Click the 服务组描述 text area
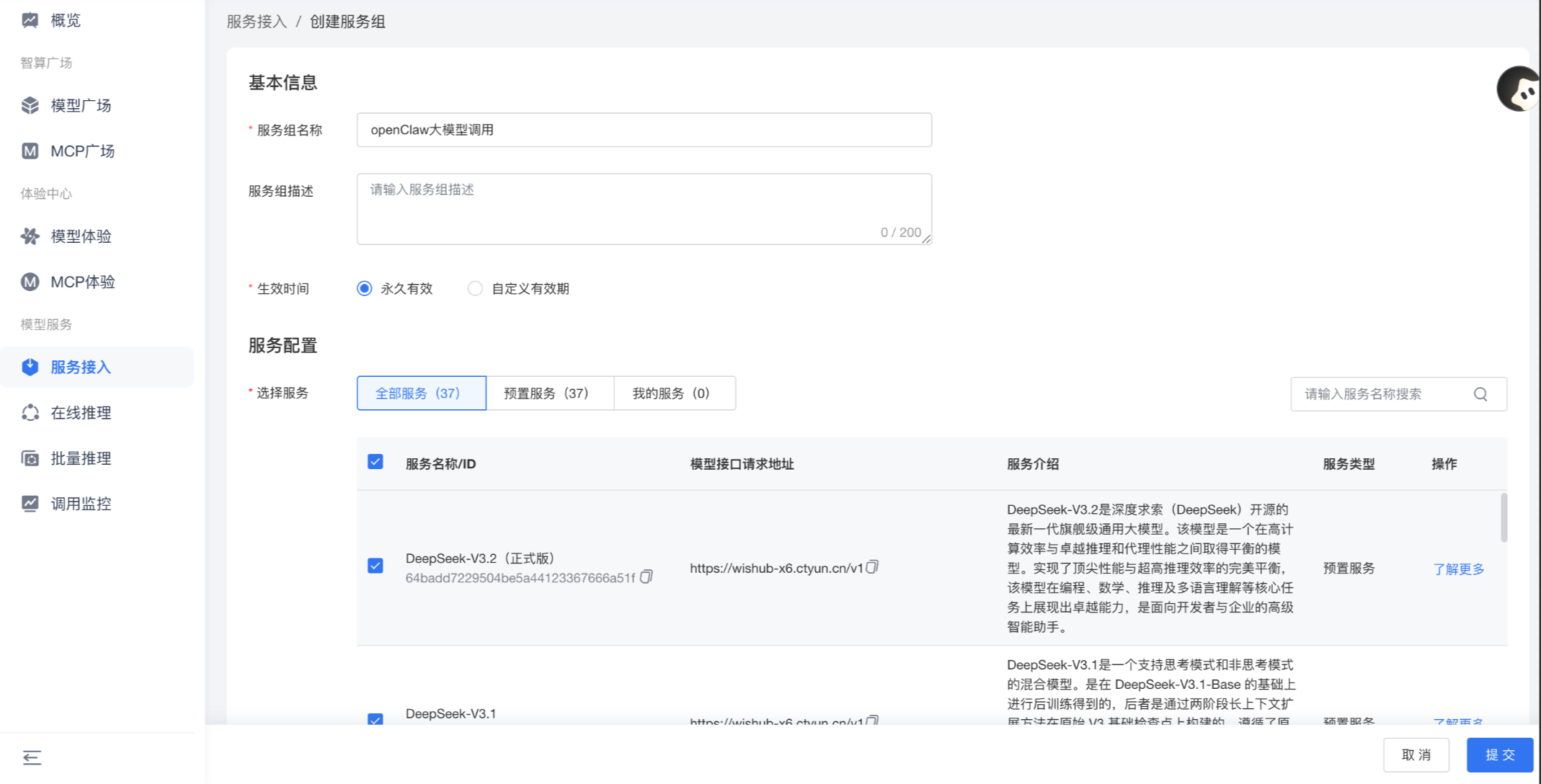The height and width of the screenshot is (784, 1541). click(644, 209)
